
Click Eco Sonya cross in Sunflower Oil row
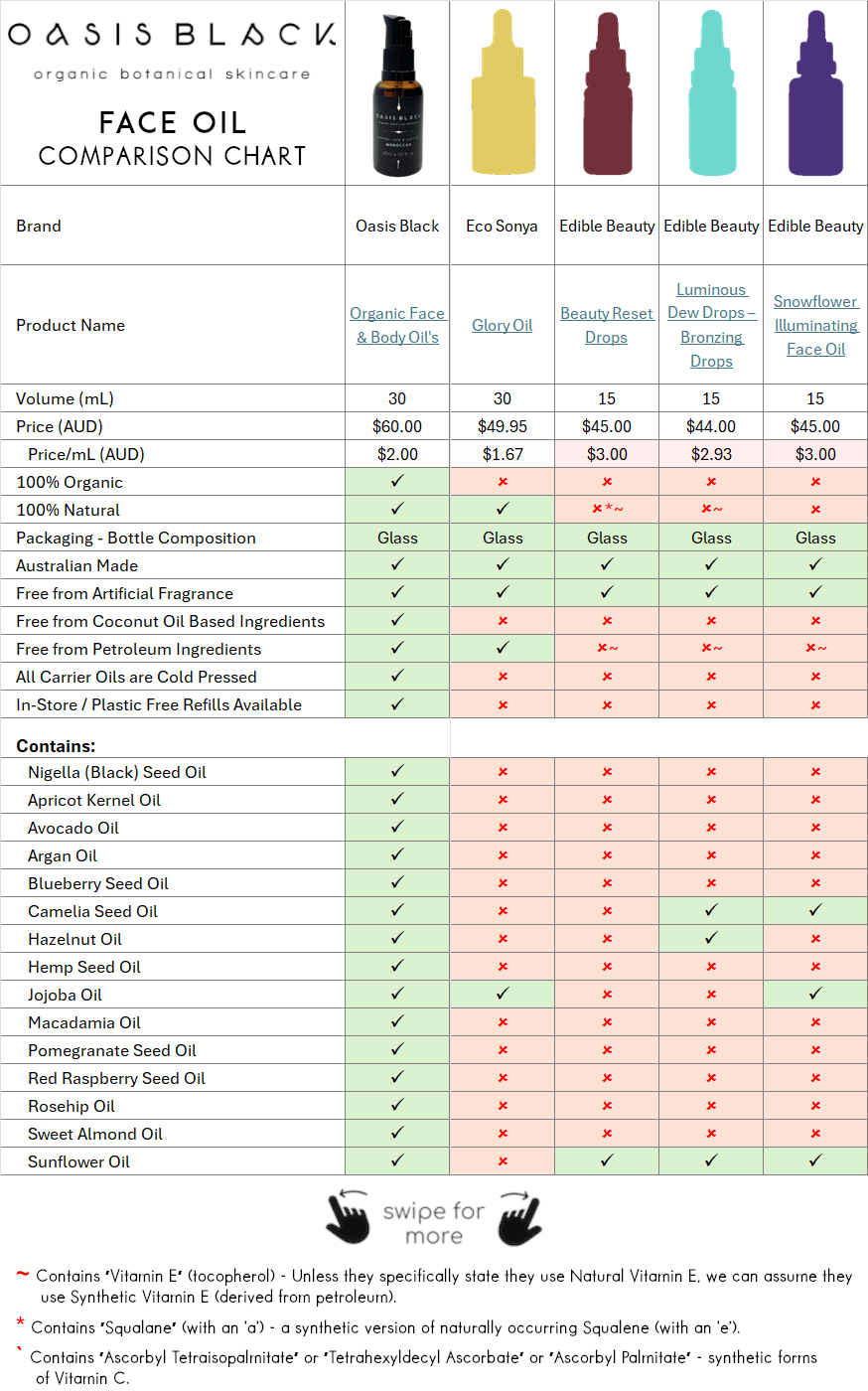pos(503,1161)
